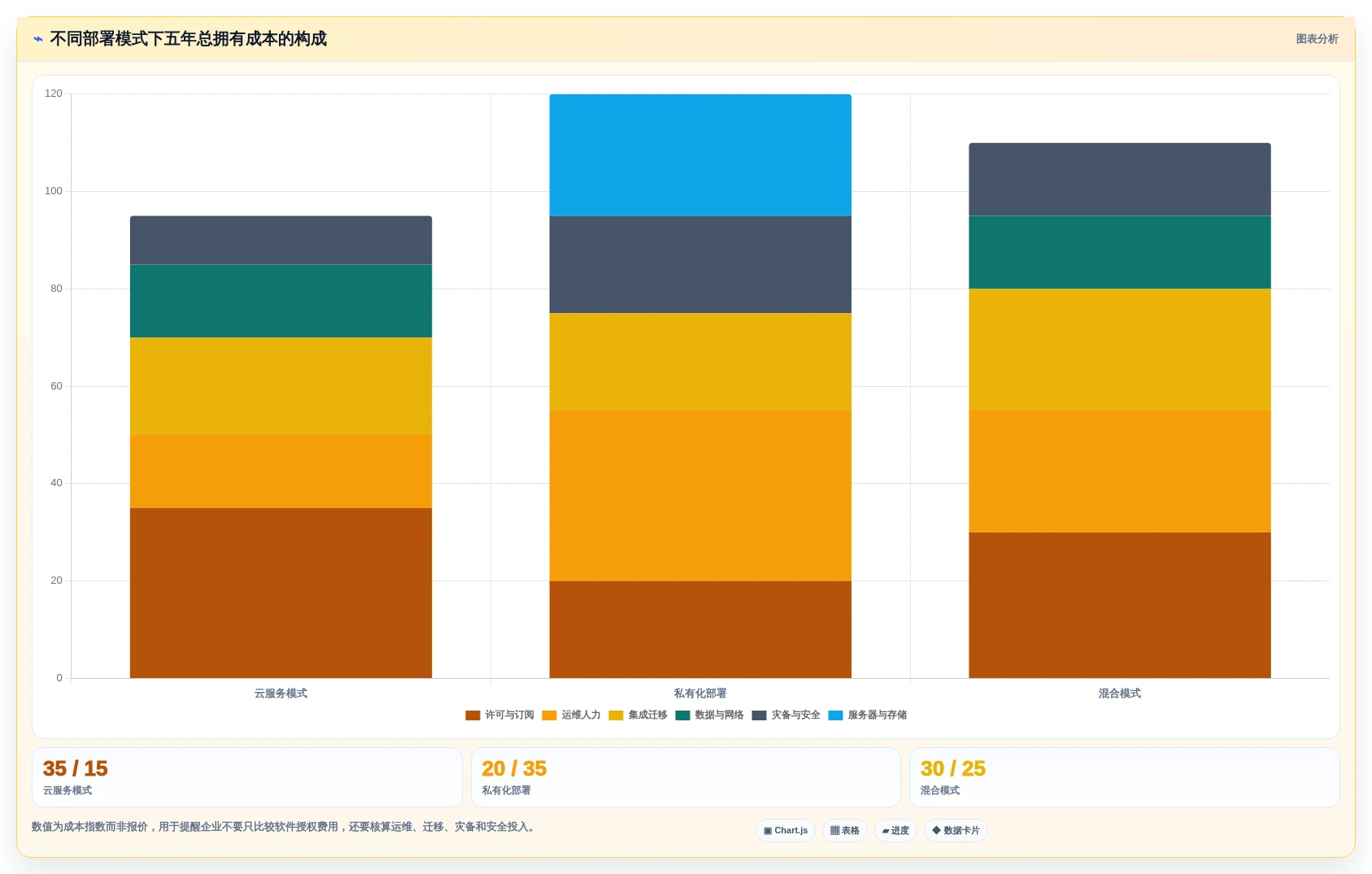Click the 服务器与存储 legend label
Screen dimensions: 1372x874
(x=877, y=715)
